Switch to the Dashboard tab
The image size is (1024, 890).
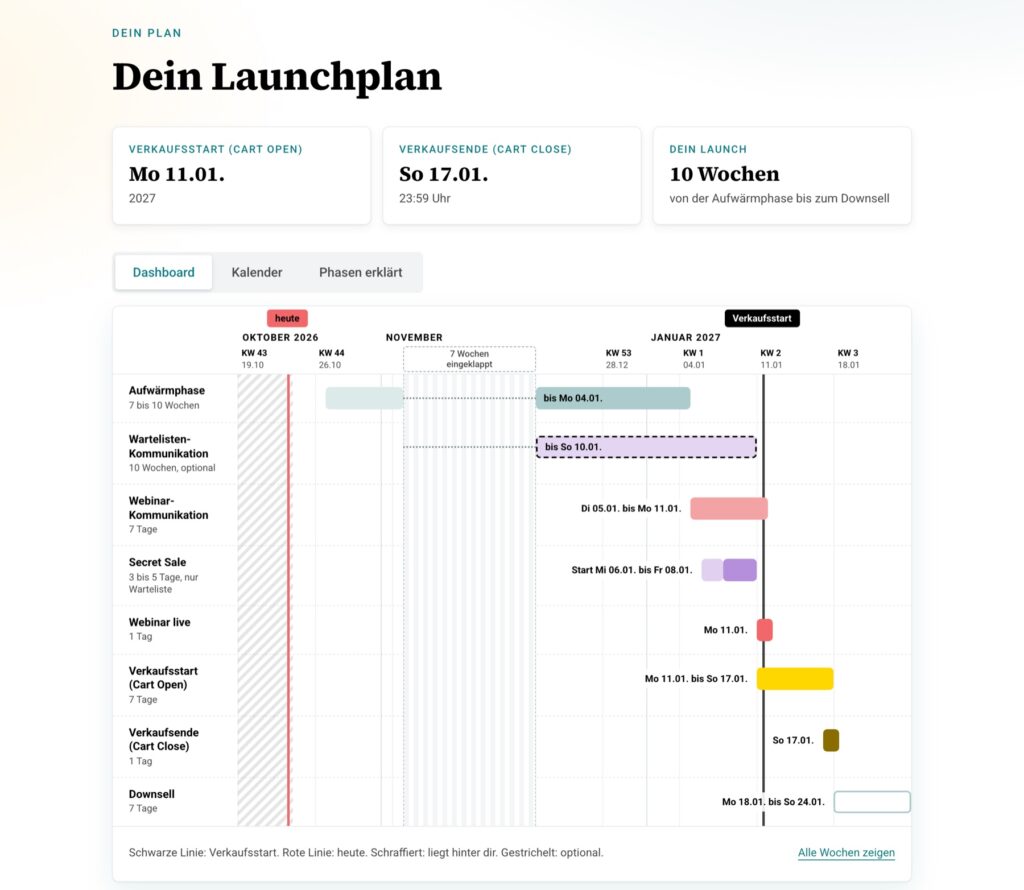(x=163, y=272)
